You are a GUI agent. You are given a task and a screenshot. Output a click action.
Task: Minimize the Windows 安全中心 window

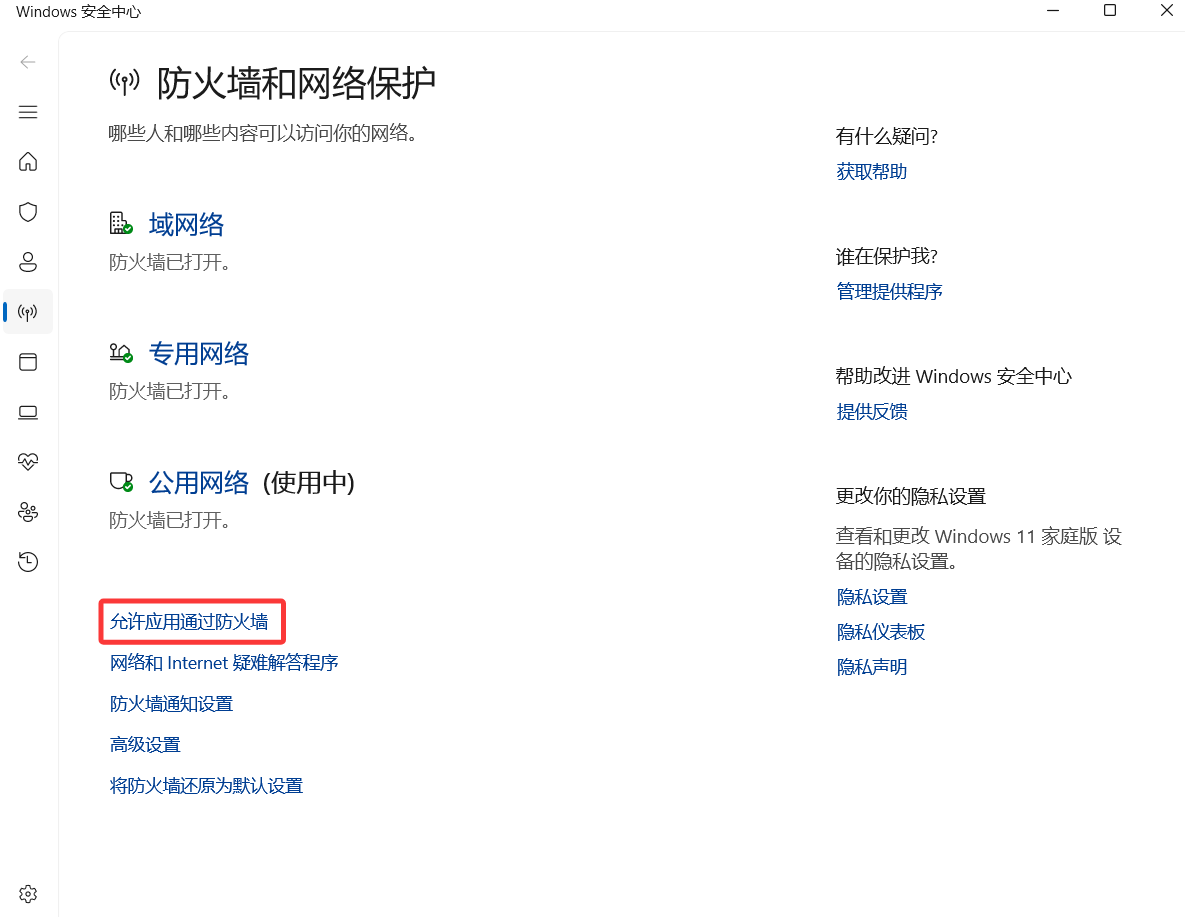pos(1053,11)
